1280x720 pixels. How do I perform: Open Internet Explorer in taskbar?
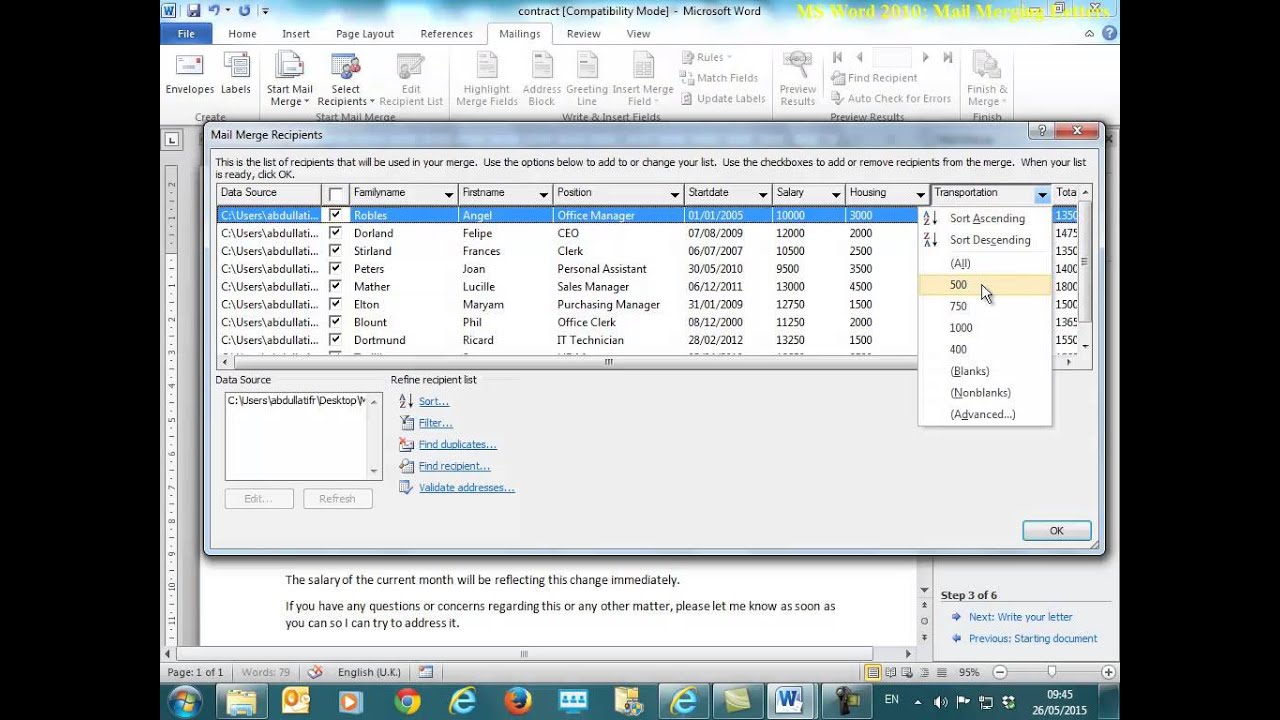463,701
